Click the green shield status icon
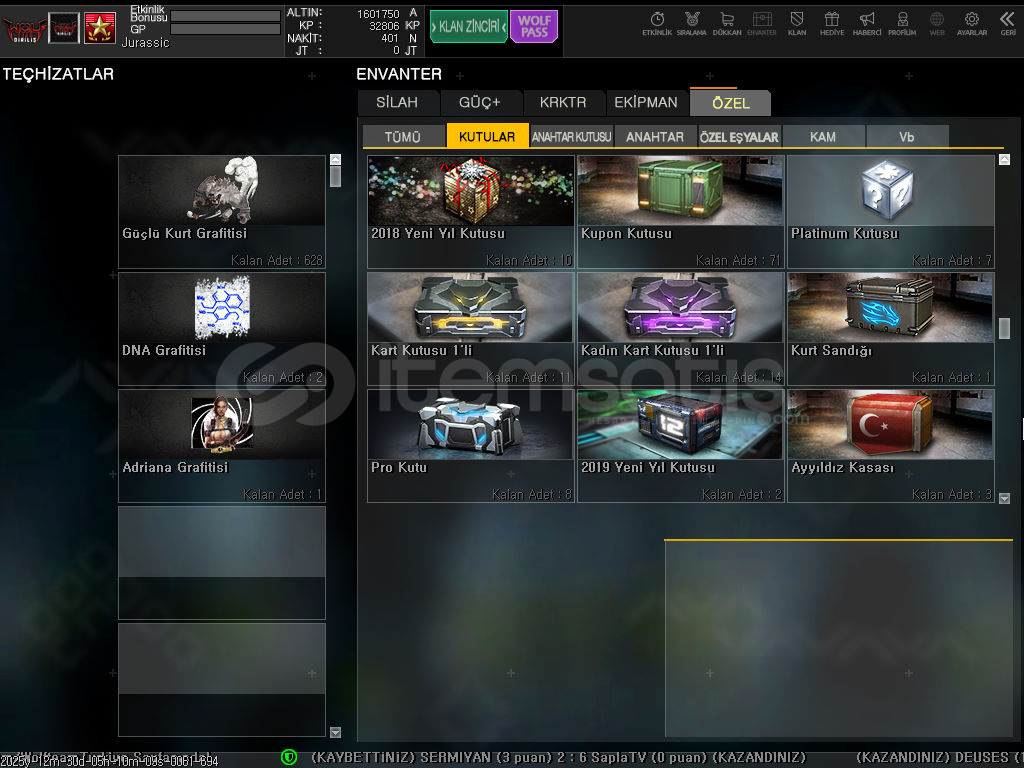The image size is (1024, 768). (289, 757)
